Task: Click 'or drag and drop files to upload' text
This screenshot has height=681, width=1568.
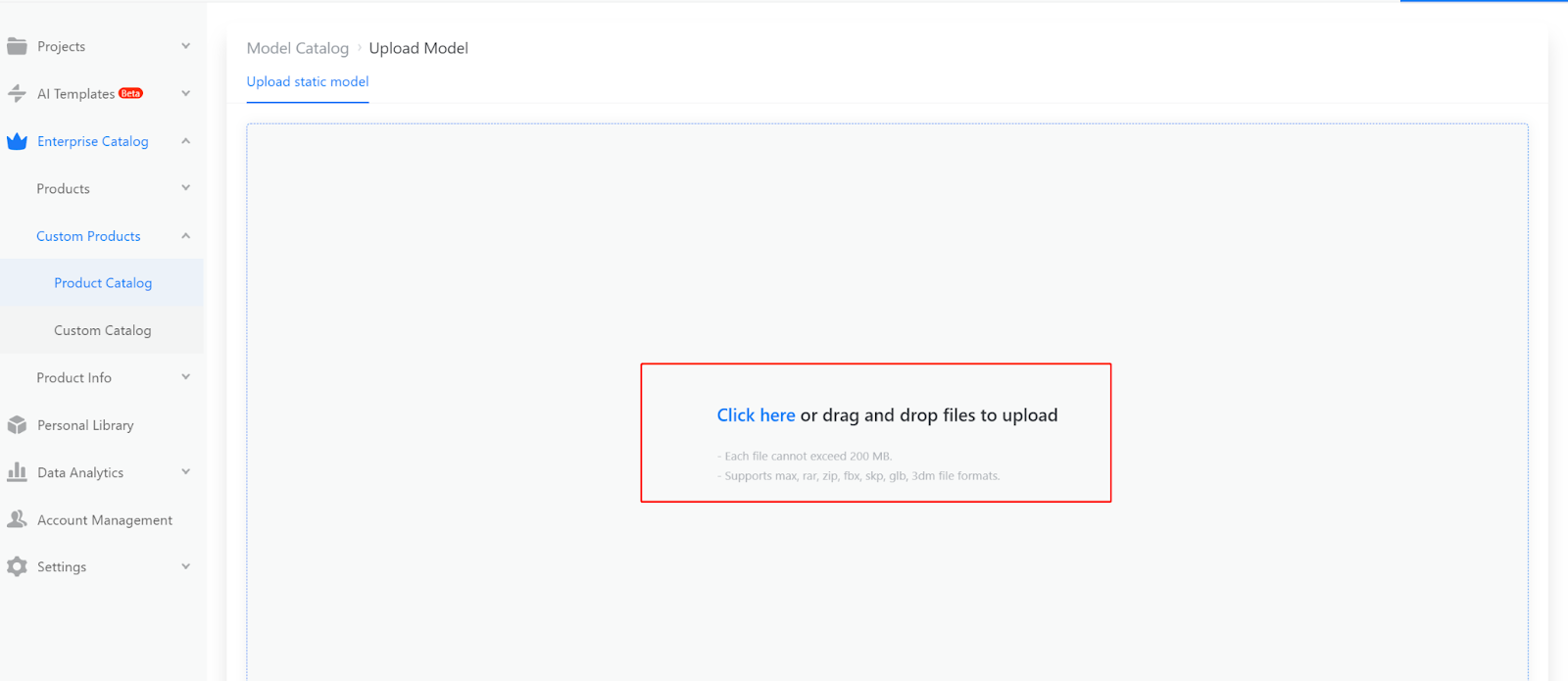Action: click(929, 415)
